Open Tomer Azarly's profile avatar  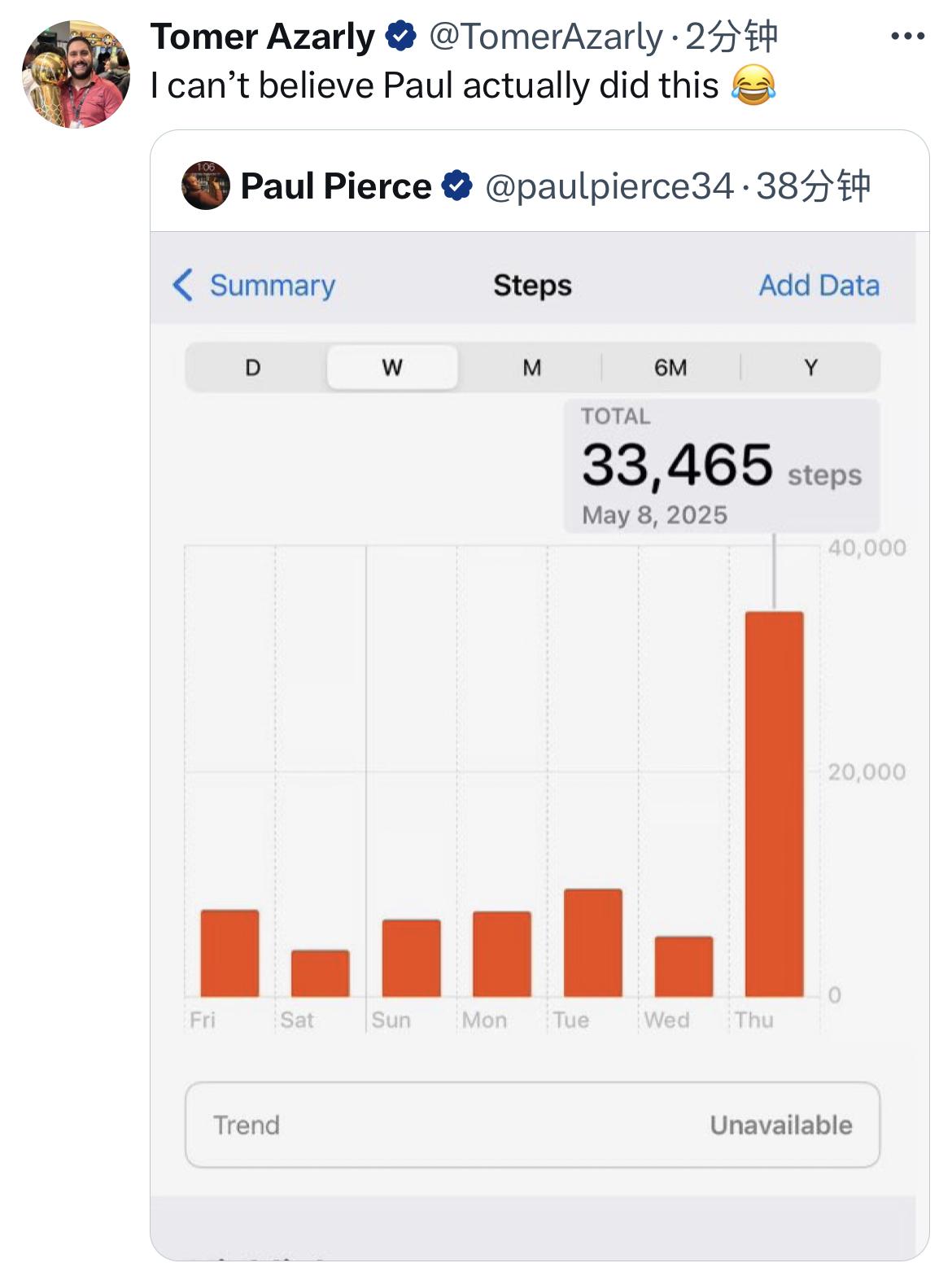click(x=76, y=74)
